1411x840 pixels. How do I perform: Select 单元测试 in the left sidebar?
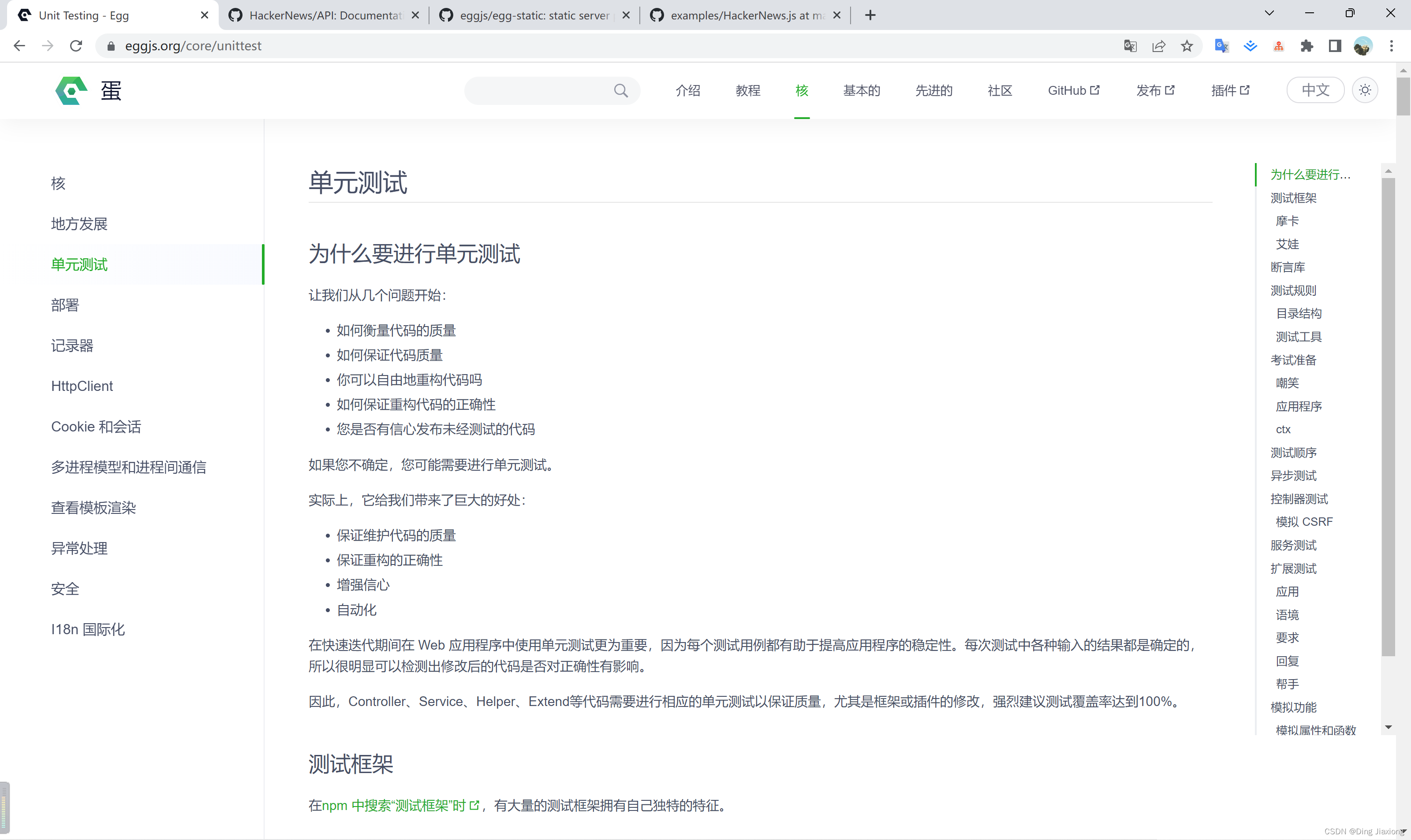tap(79, 264)
